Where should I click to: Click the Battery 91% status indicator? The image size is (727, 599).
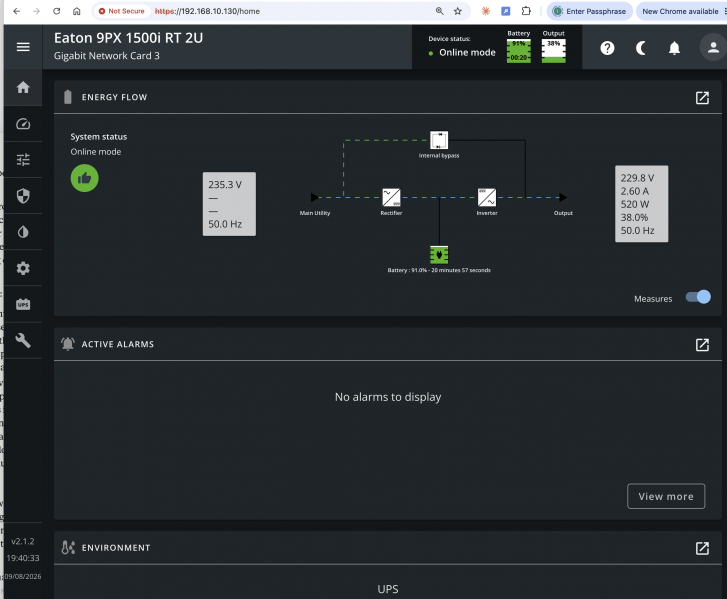click(x=518, y=51)
